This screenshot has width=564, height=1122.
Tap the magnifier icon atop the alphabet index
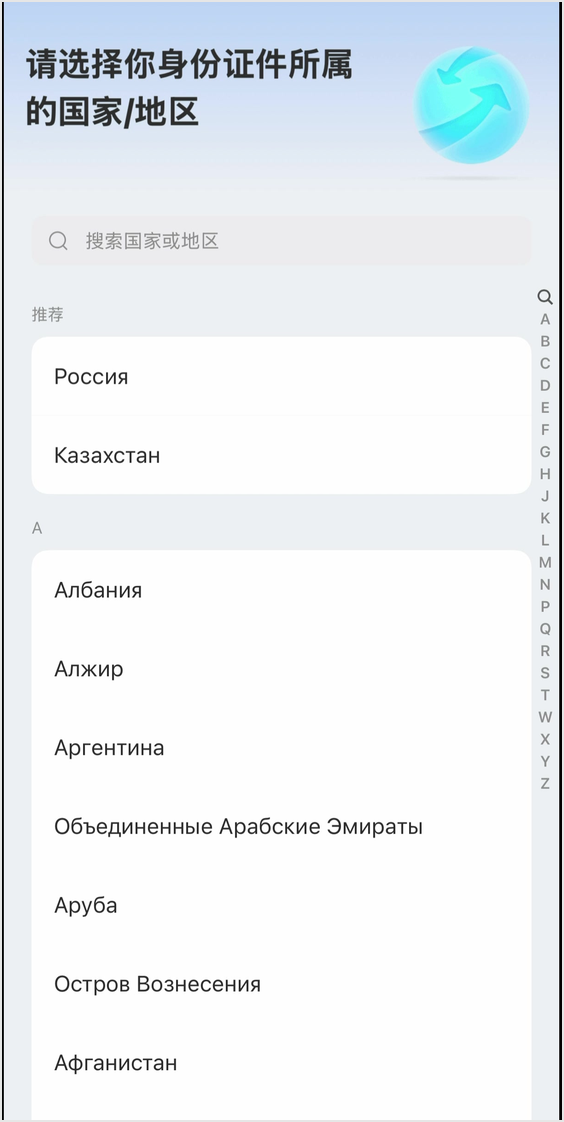[545, 297]
